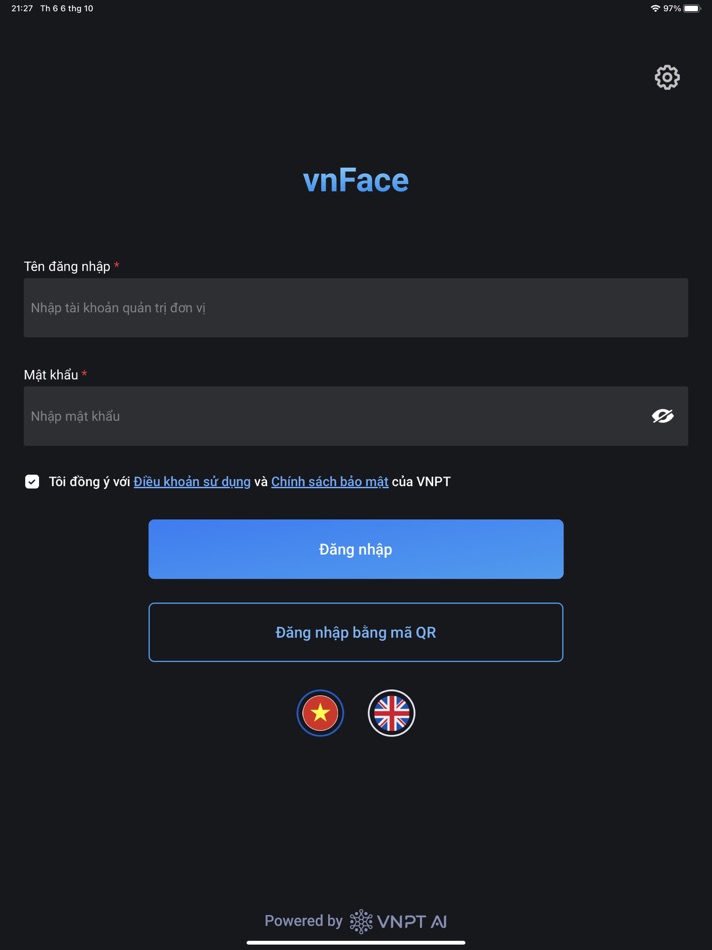The image size is (712, 950).
Task: Choose Đăng nhập bằng mã QR
Action: (x=355, y=632)
